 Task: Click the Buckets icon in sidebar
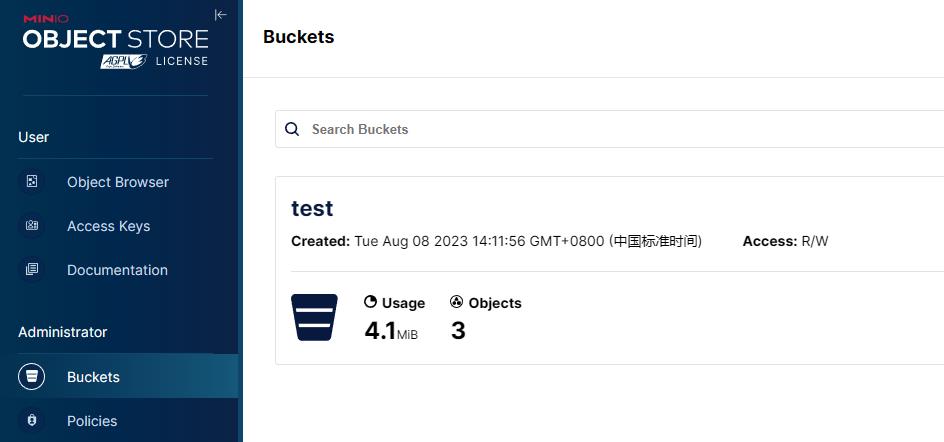(32, 377)
